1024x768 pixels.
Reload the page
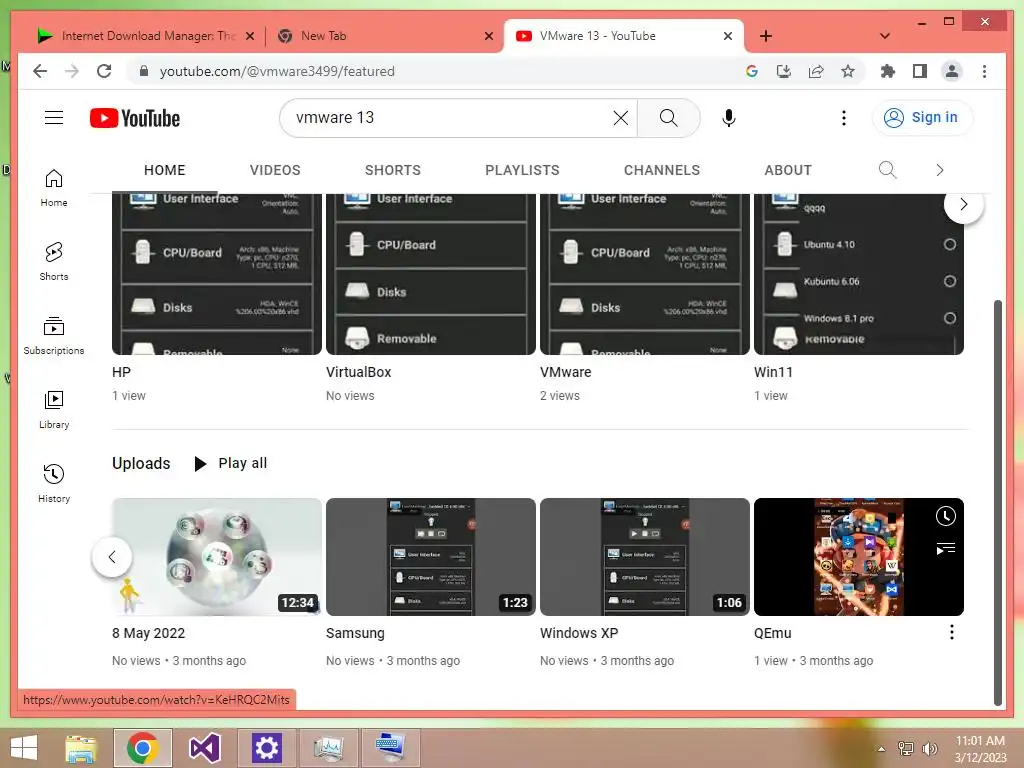pos(104,71)
